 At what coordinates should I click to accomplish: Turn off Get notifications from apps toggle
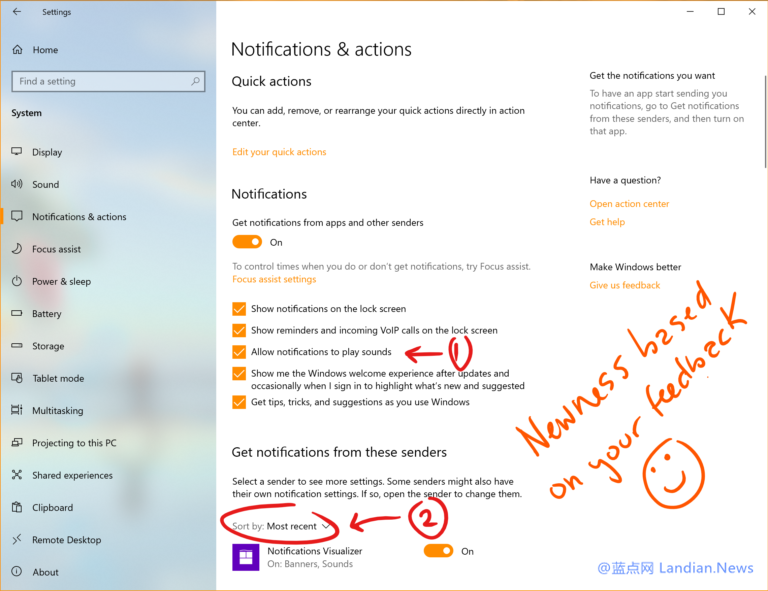247,242
